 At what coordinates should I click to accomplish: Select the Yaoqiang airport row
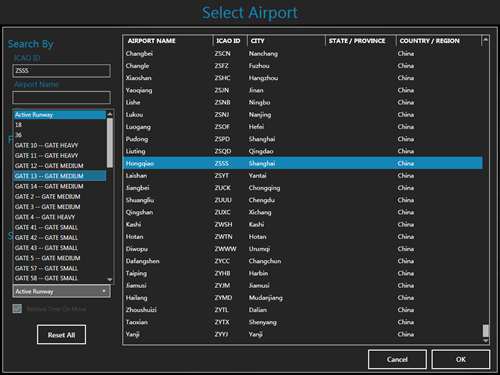click(303, 90)
